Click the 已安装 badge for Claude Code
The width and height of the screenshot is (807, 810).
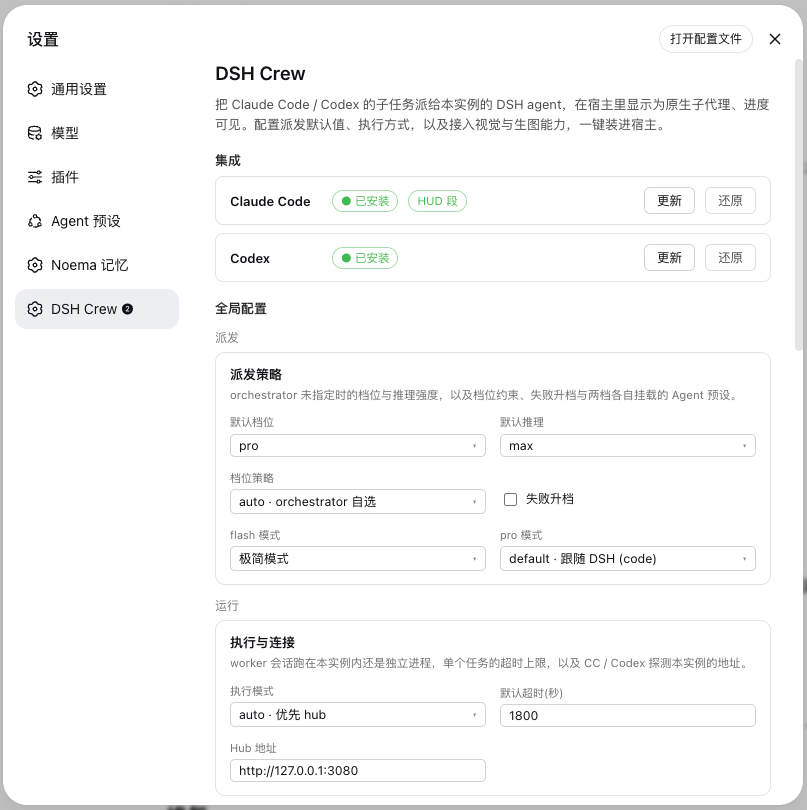(365, 201)
